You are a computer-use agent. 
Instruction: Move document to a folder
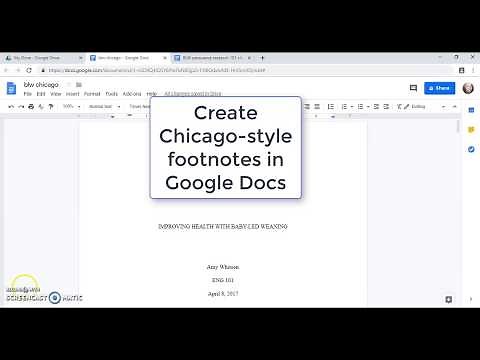[79, 85]
